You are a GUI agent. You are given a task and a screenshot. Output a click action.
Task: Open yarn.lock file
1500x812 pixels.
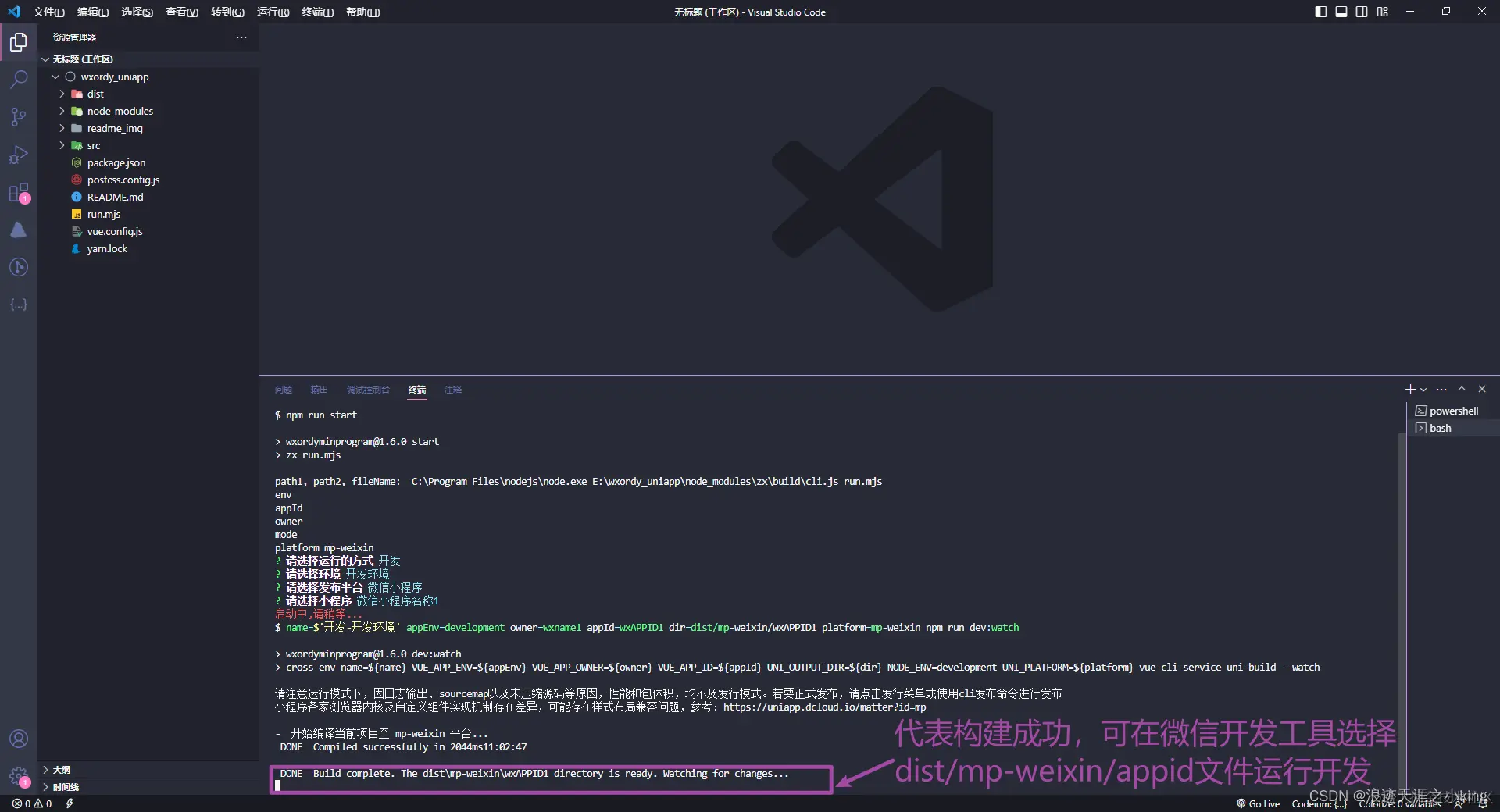click(x=148, y=248)
